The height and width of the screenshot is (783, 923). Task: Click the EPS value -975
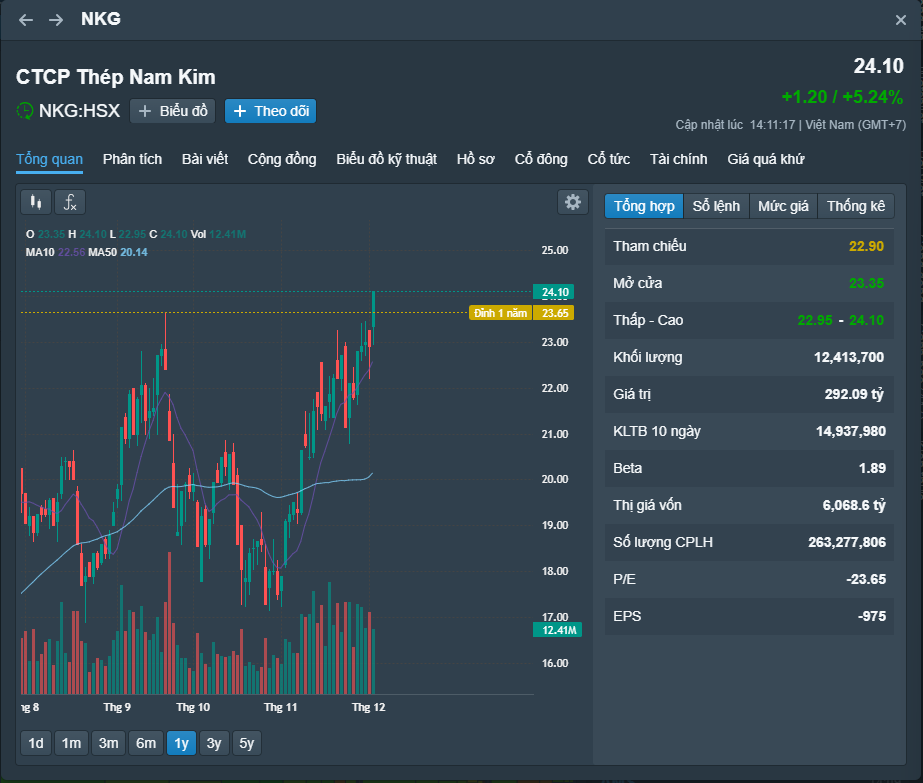point(872,616)
